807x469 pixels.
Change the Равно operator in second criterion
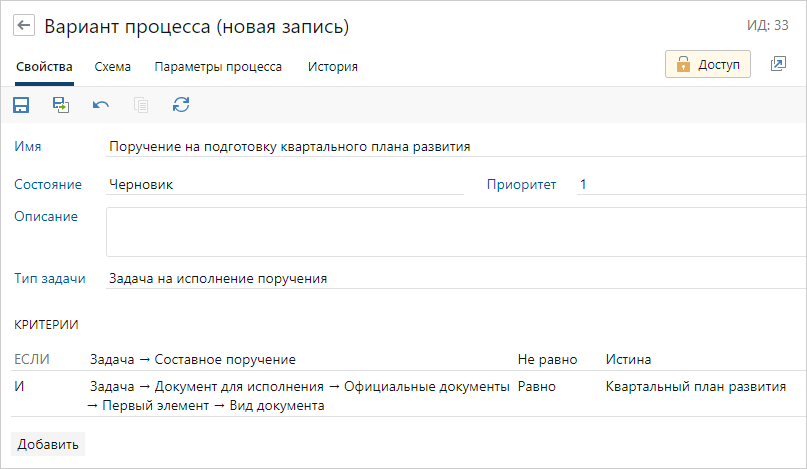[x=537, y=386]
